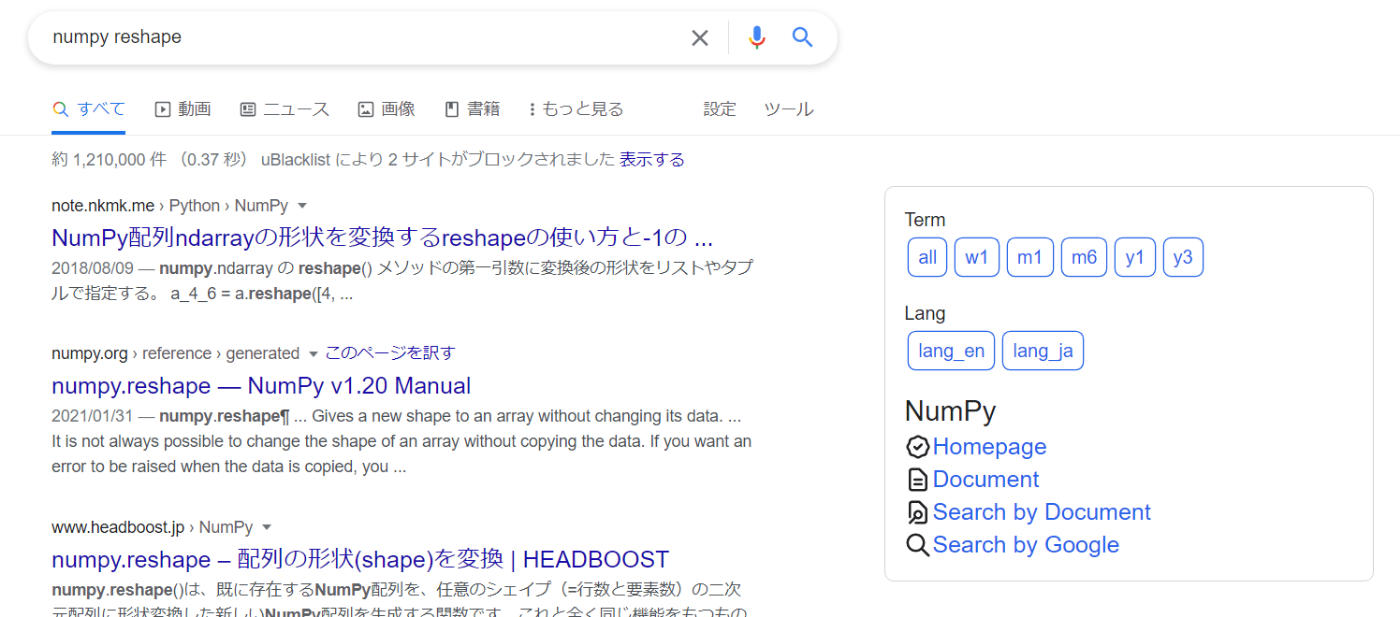The image size is (1400, 617).
Task: Start voice search with the microphone icon
Action: pos(757,38)
